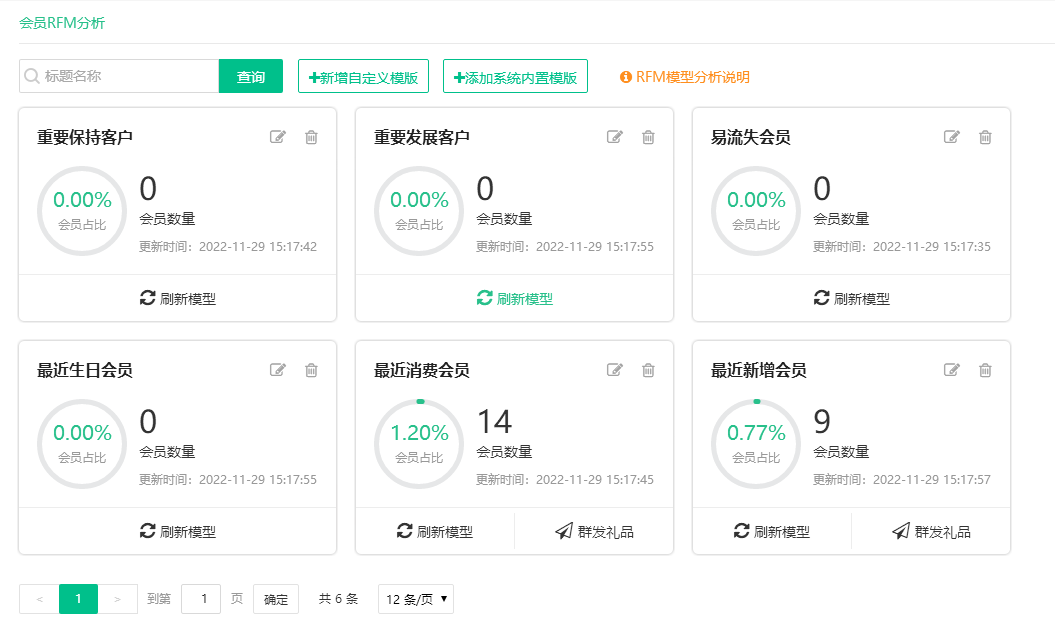Click 新增自定义模版 button
The width and height of the screenshot is (1055, 634).
point(363,77)
